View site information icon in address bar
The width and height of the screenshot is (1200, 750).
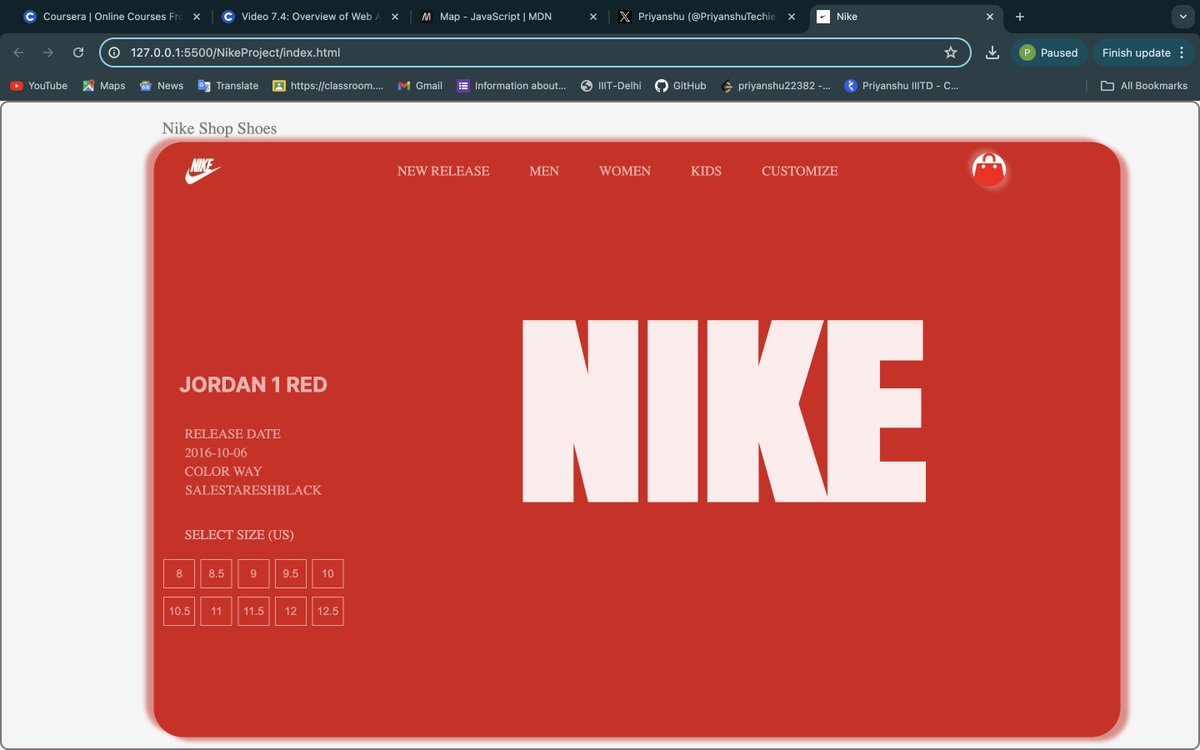(x=114, y=53)
